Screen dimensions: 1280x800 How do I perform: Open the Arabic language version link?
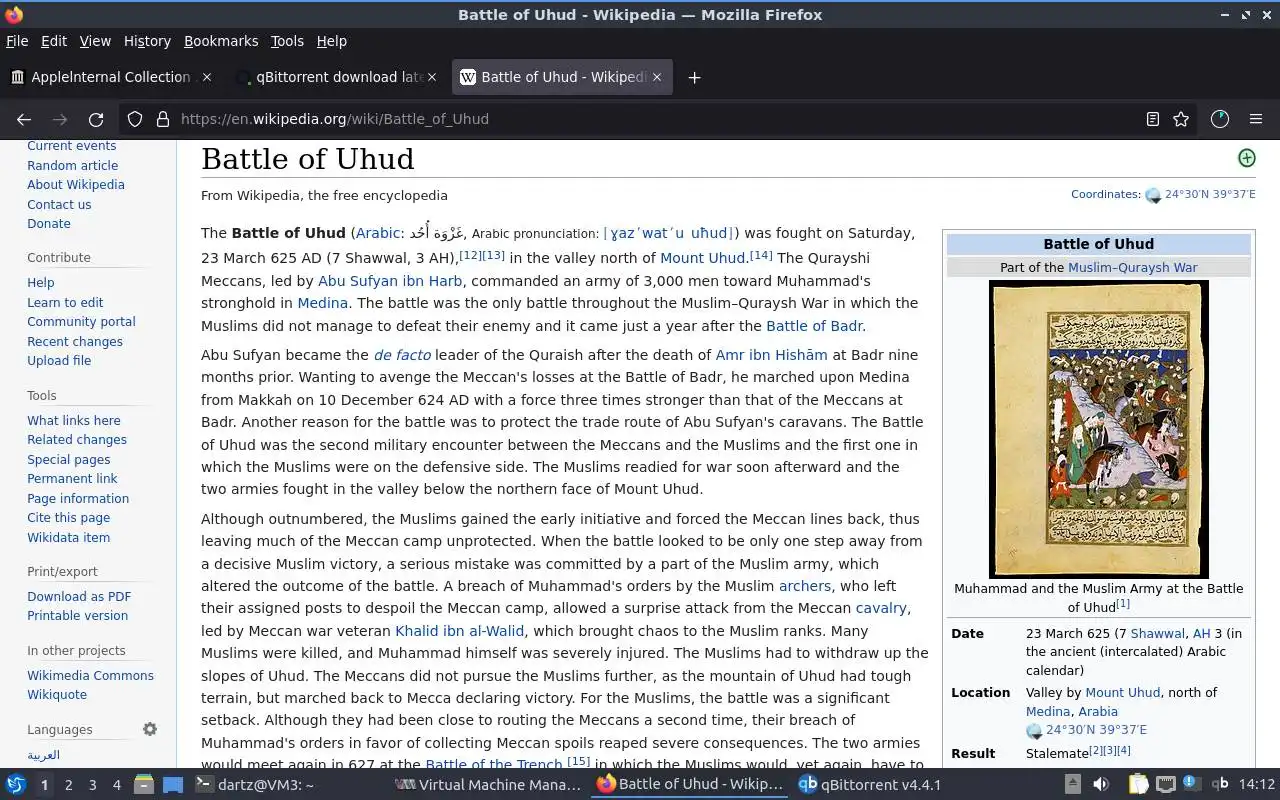coord(43,756)
